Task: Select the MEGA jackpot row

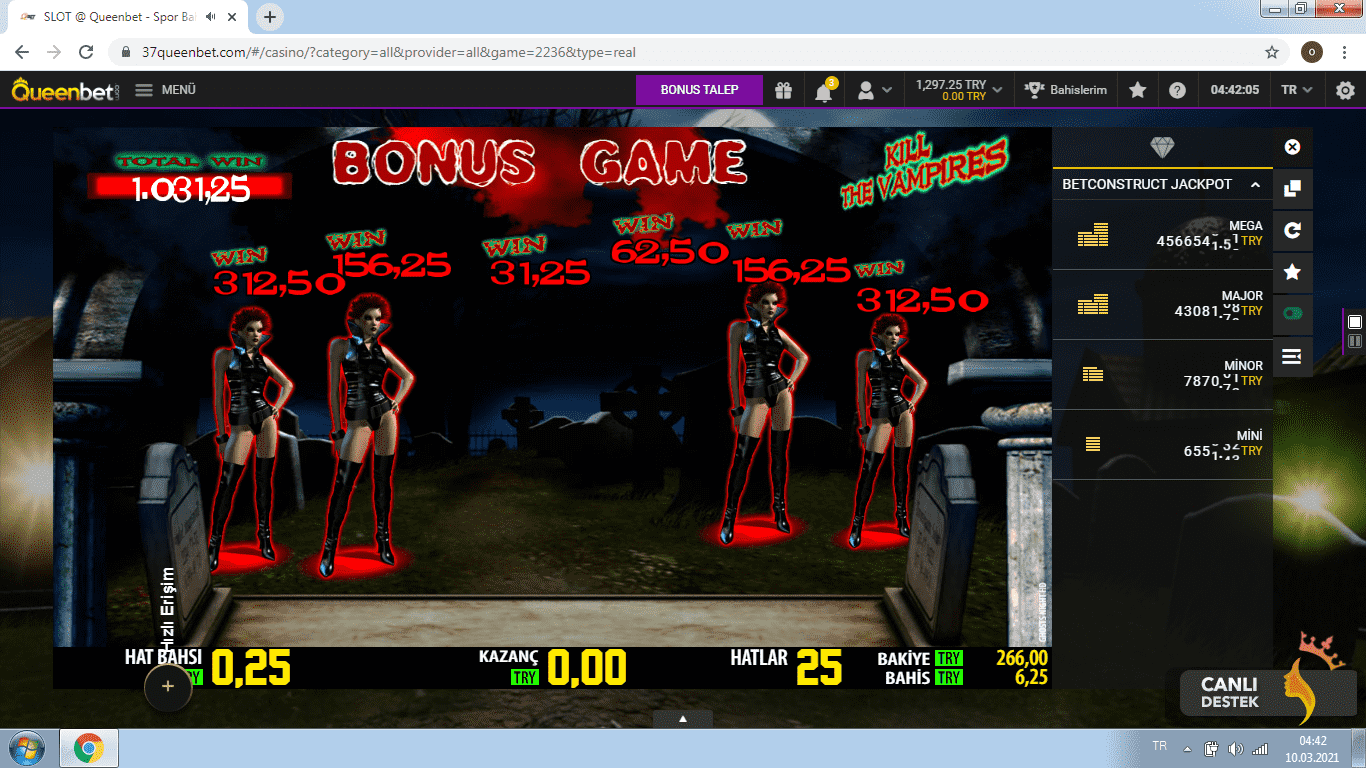Action: coord(1162,235)
